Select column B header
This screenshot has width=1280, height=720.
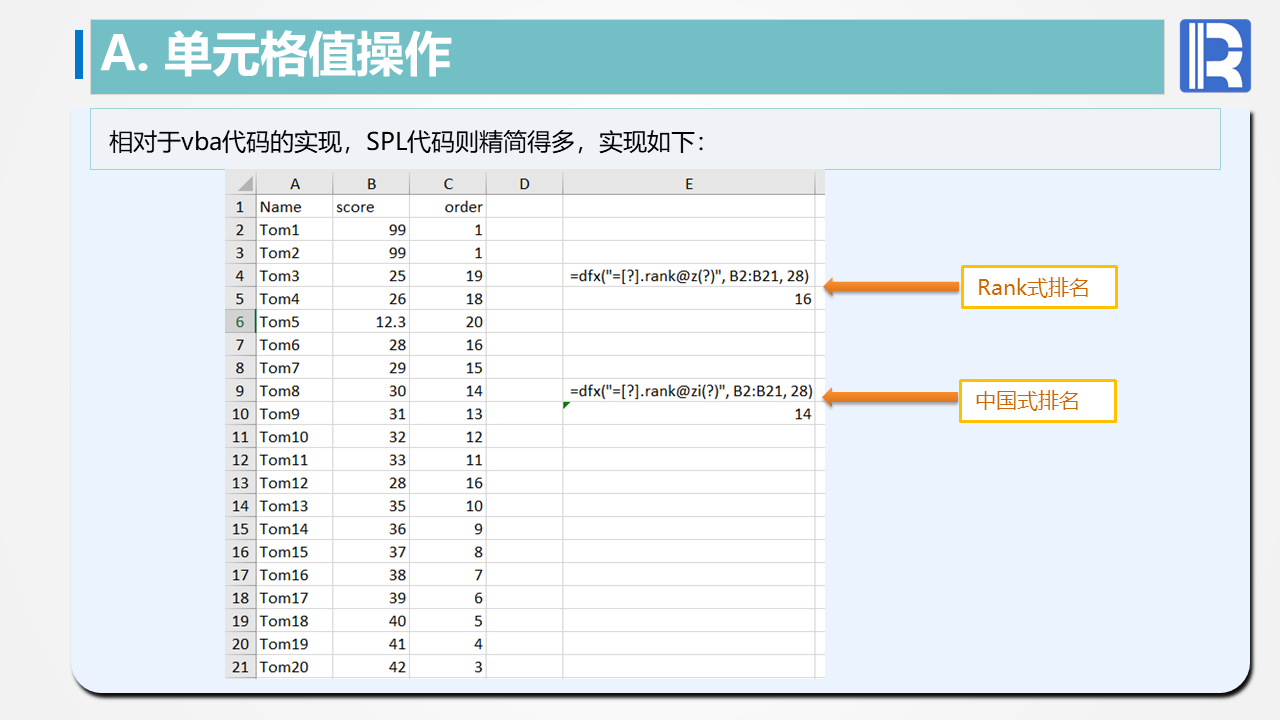(x=371, y=184)
